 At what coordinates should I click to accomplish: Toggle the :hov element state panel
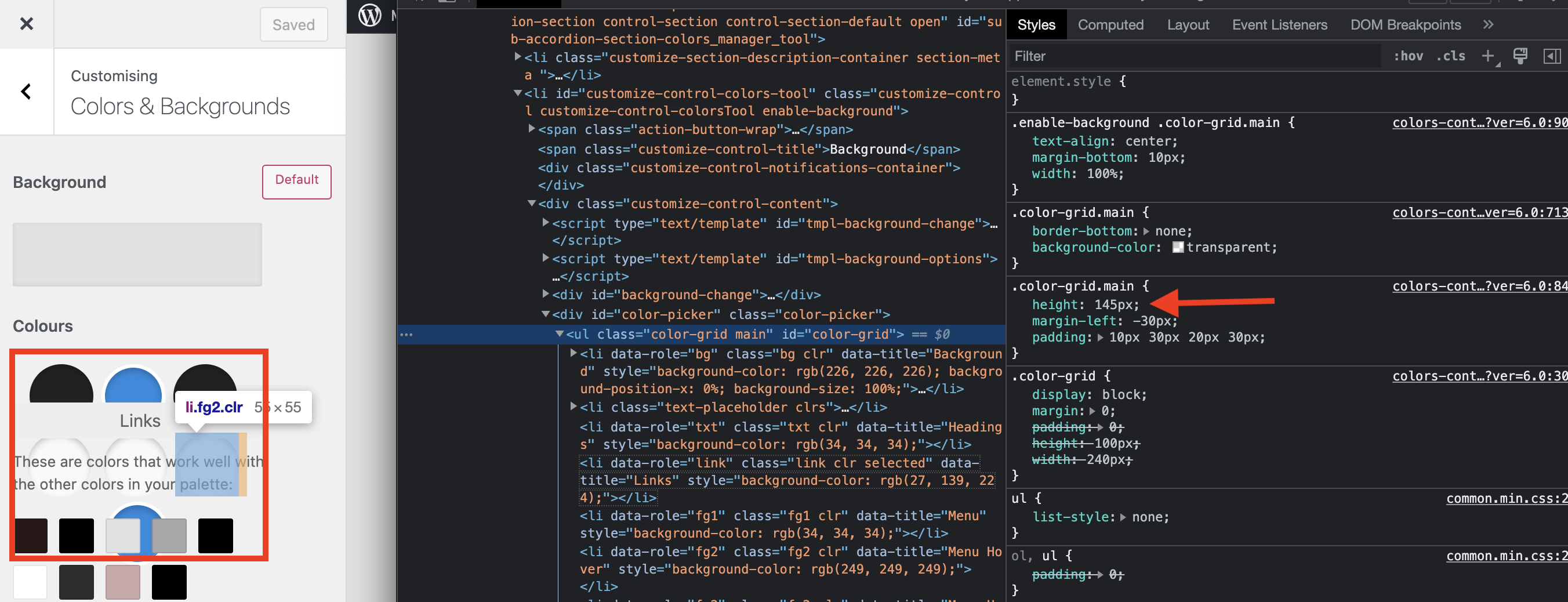point(1408,56)
